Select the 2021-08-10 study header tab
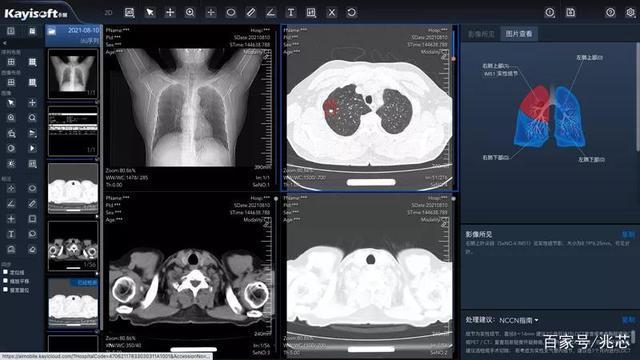Image resolution: width=640 pixels, height=360 pixels. [x=73, y=35]
